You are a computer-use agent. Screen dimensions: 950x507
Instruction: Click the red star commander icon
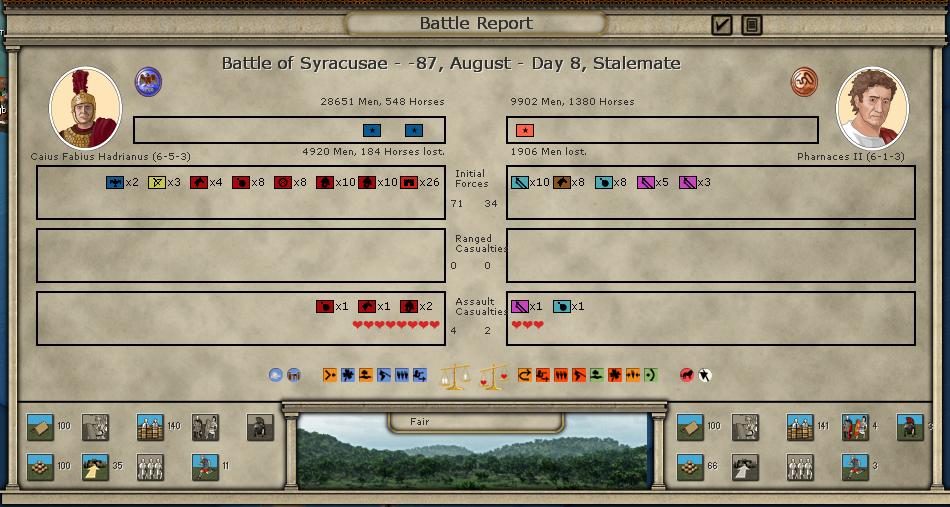(x=525, y=130)
